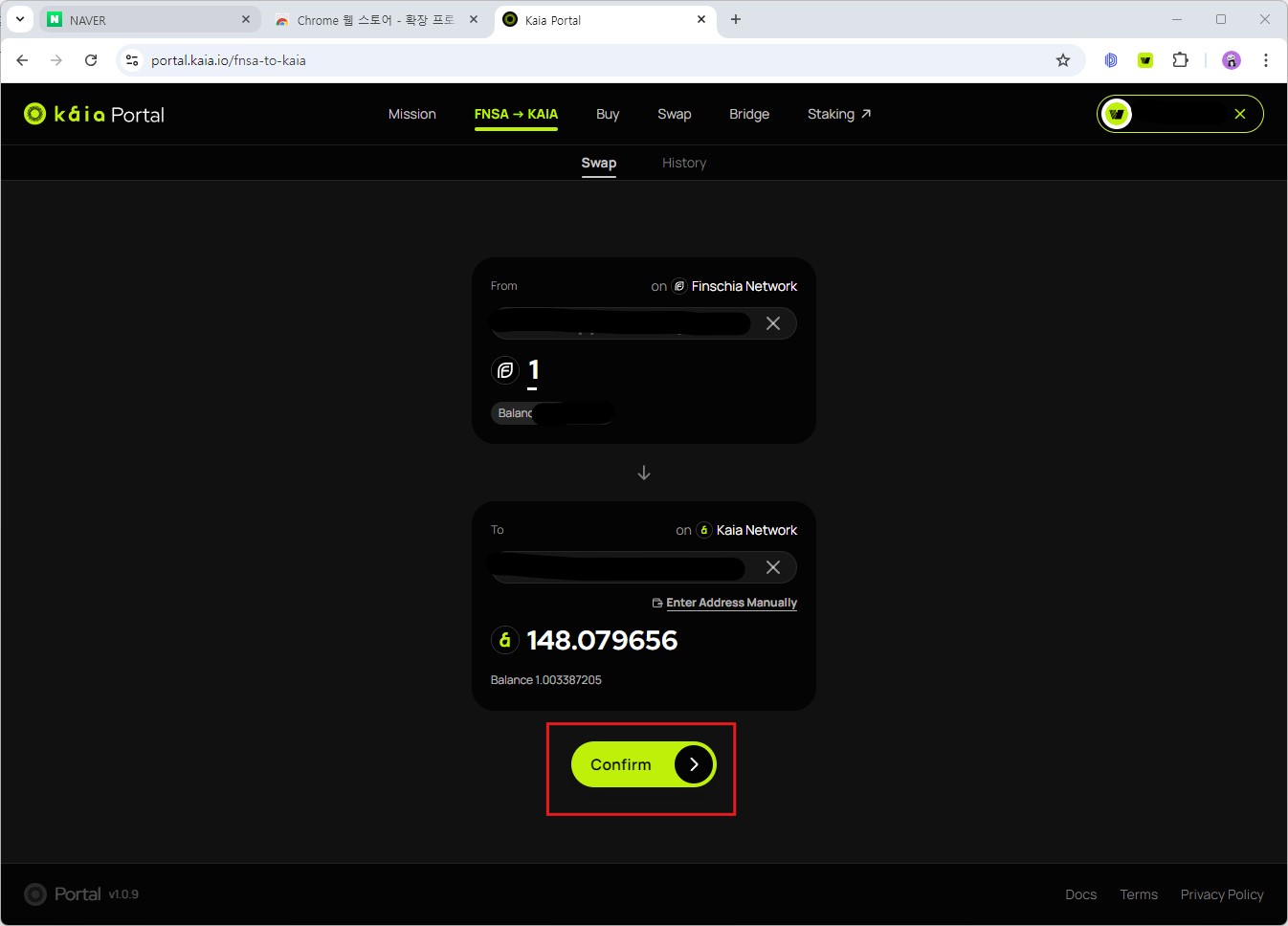
Task: Close the Chrome web store tab
Action: [x=474, y=19]
